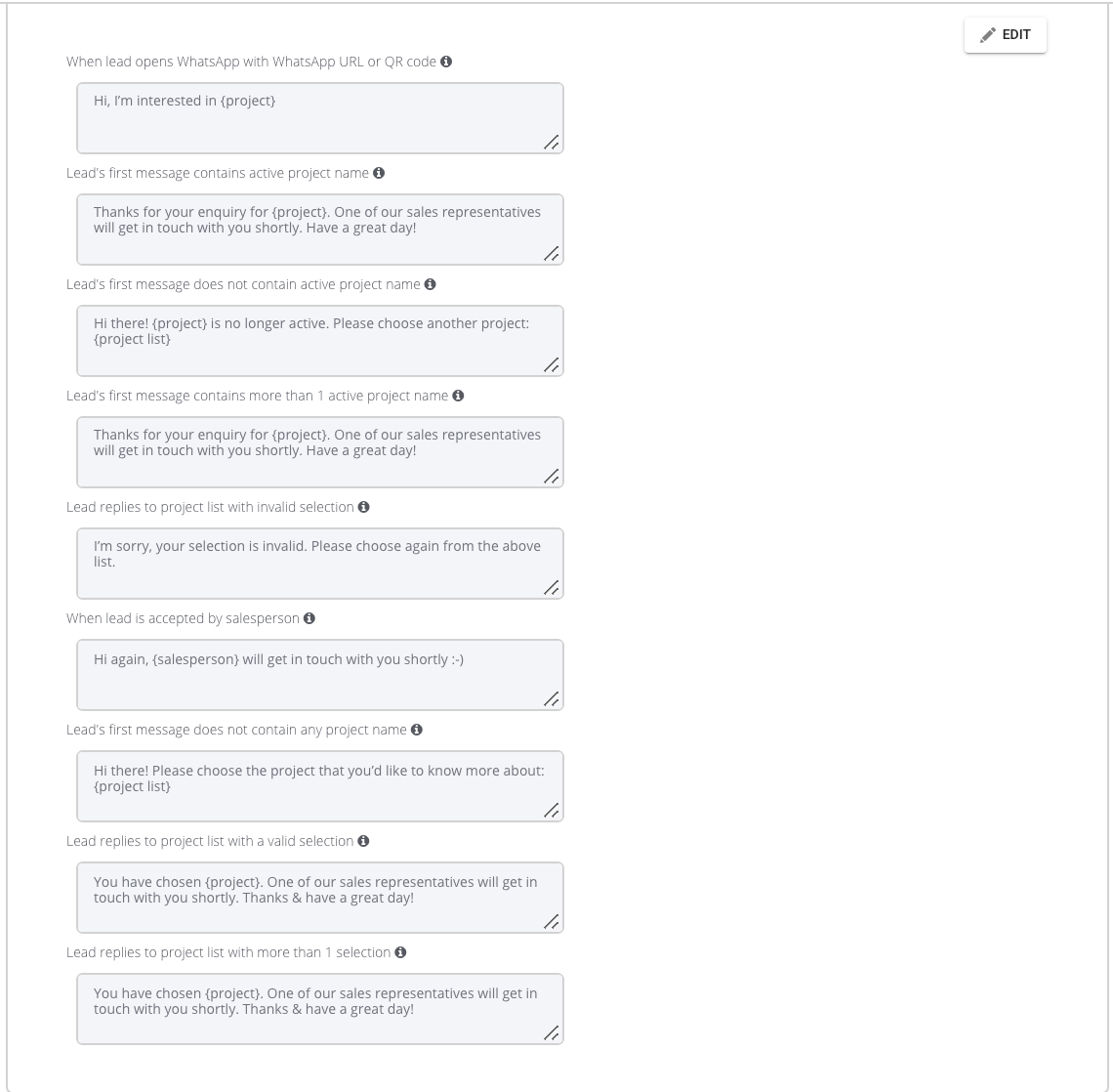
Task: Click info icon next to 'more than 1 selection' label
Action: (400, 952)
